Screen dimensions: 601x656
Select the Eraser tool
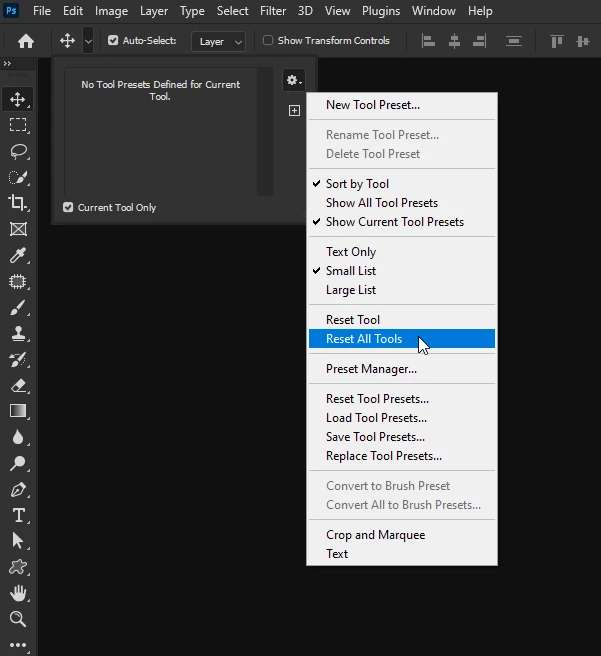pyautogui.click(x=18, y=385)
